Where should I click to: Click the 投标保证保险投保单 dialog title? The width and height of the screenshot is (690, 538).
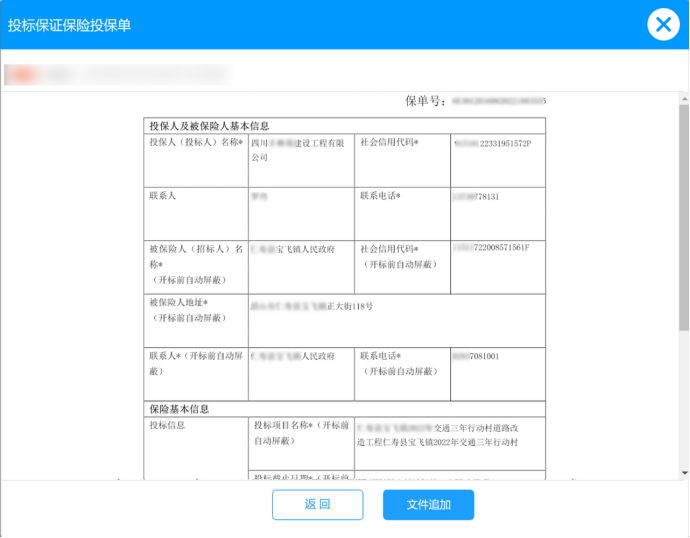click(x=69, y=25)
